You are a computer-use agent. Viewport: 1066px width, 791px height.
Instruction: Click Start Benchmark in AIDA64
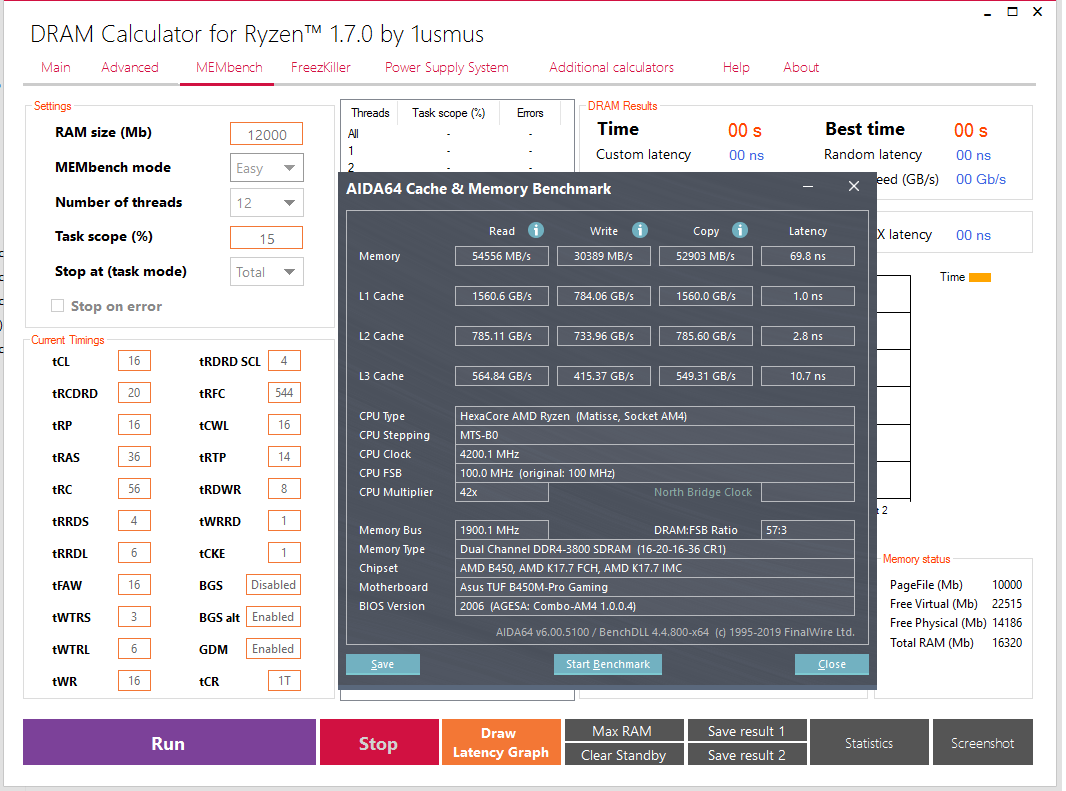tap(608, 664)
